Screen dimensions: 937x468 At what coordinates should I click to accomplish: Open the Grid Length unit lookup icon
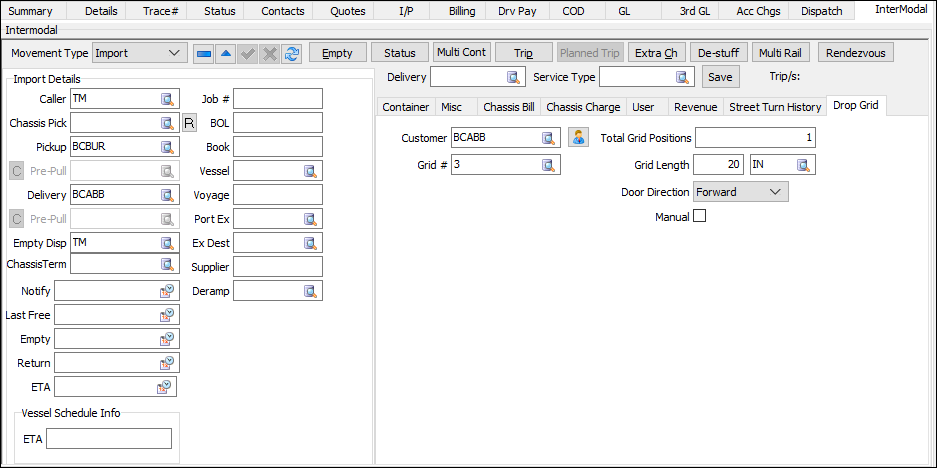coord(803,165)
